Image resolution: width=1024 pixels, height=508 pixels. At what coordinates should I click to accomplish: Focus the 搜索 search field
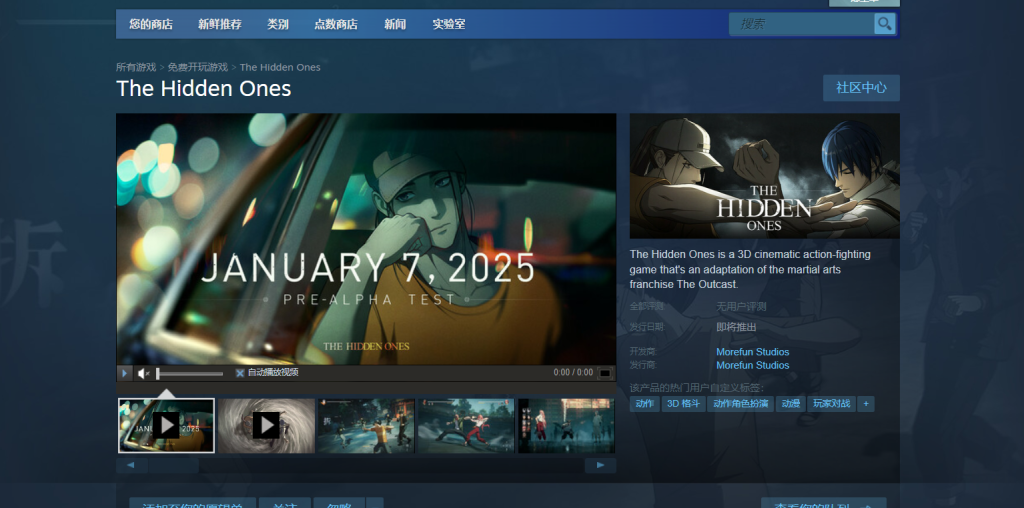[x=802, y=24]
